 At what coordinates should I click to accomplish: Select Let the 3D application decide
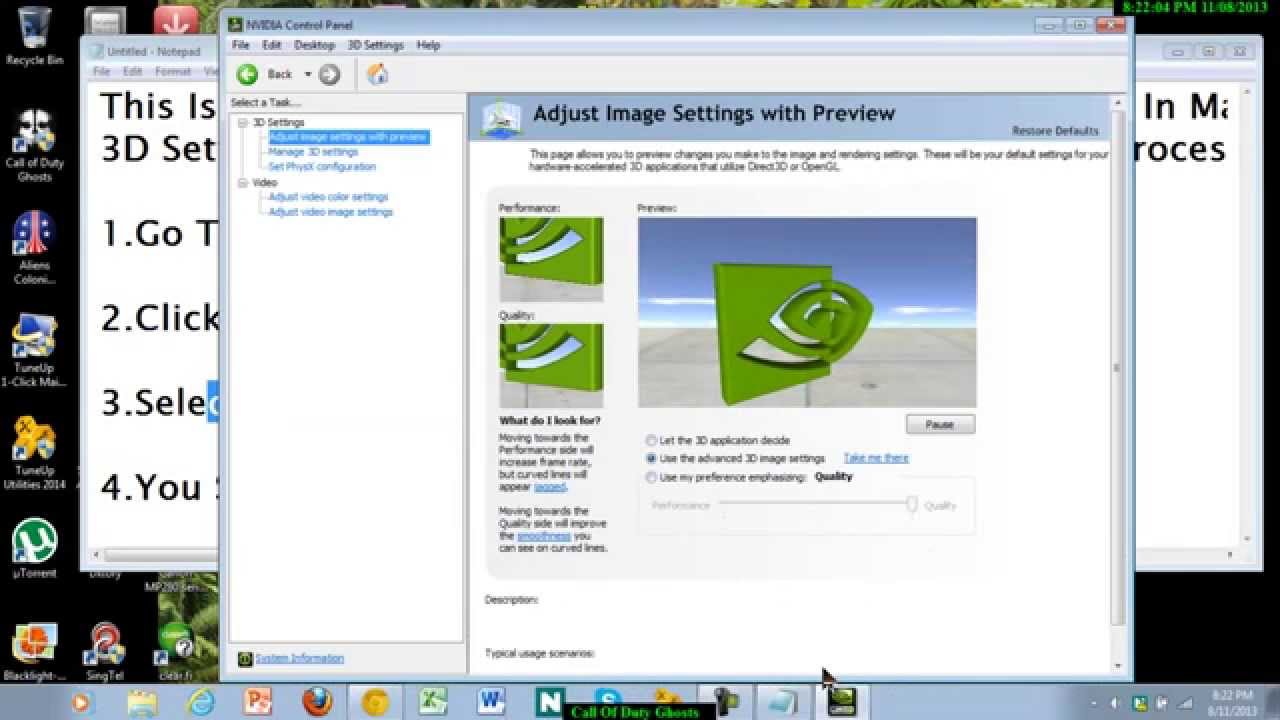coord(718,440)
